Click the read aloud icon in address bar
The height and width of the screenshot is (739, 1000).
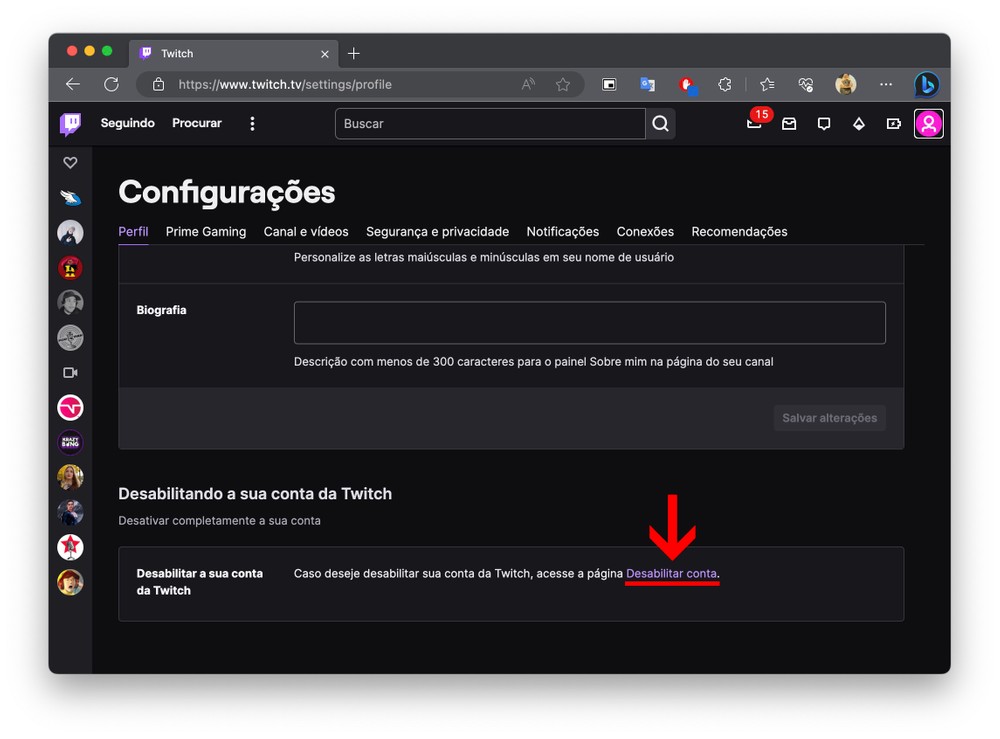[x=528, y=84]
